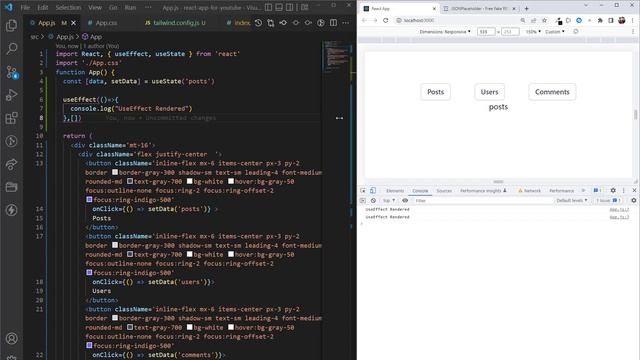
Task: Go back in Chrome navigation
Action: tap(364, 20)
